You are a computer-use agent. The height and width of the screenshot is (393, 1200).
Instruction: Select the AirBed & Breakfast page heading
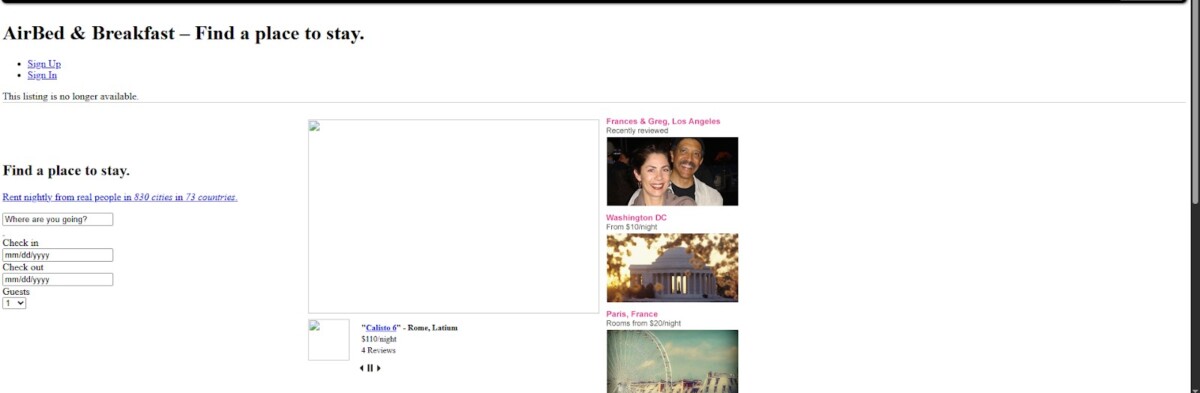(x=184, y=34)
